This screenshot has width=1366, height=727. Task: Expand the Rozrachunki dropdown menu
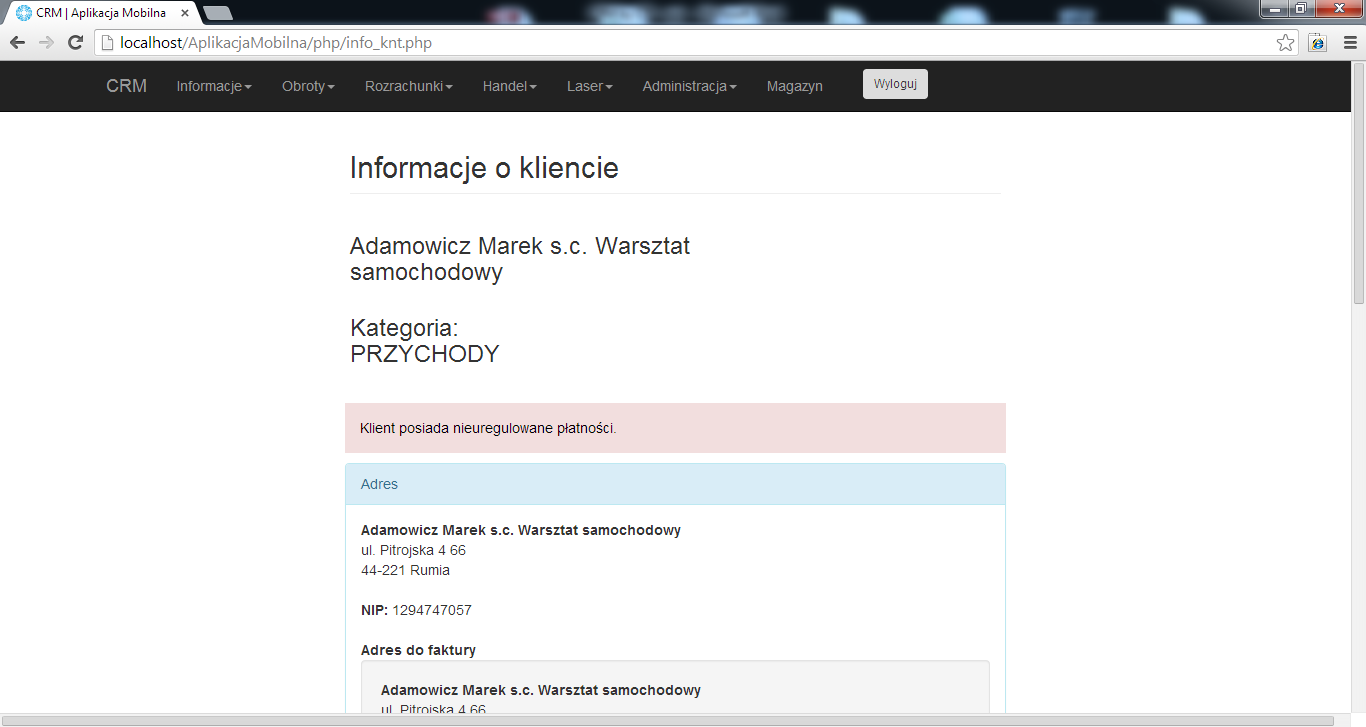pos(409,86)
